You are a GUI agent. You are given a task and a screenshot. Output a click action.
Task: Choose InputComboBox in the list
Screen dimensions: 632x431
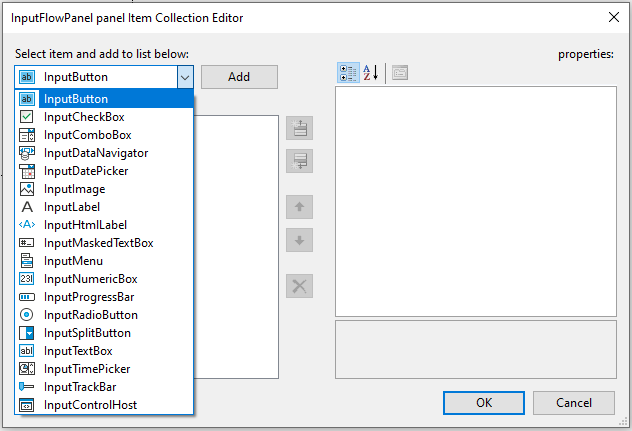click(x=87, y=135)
